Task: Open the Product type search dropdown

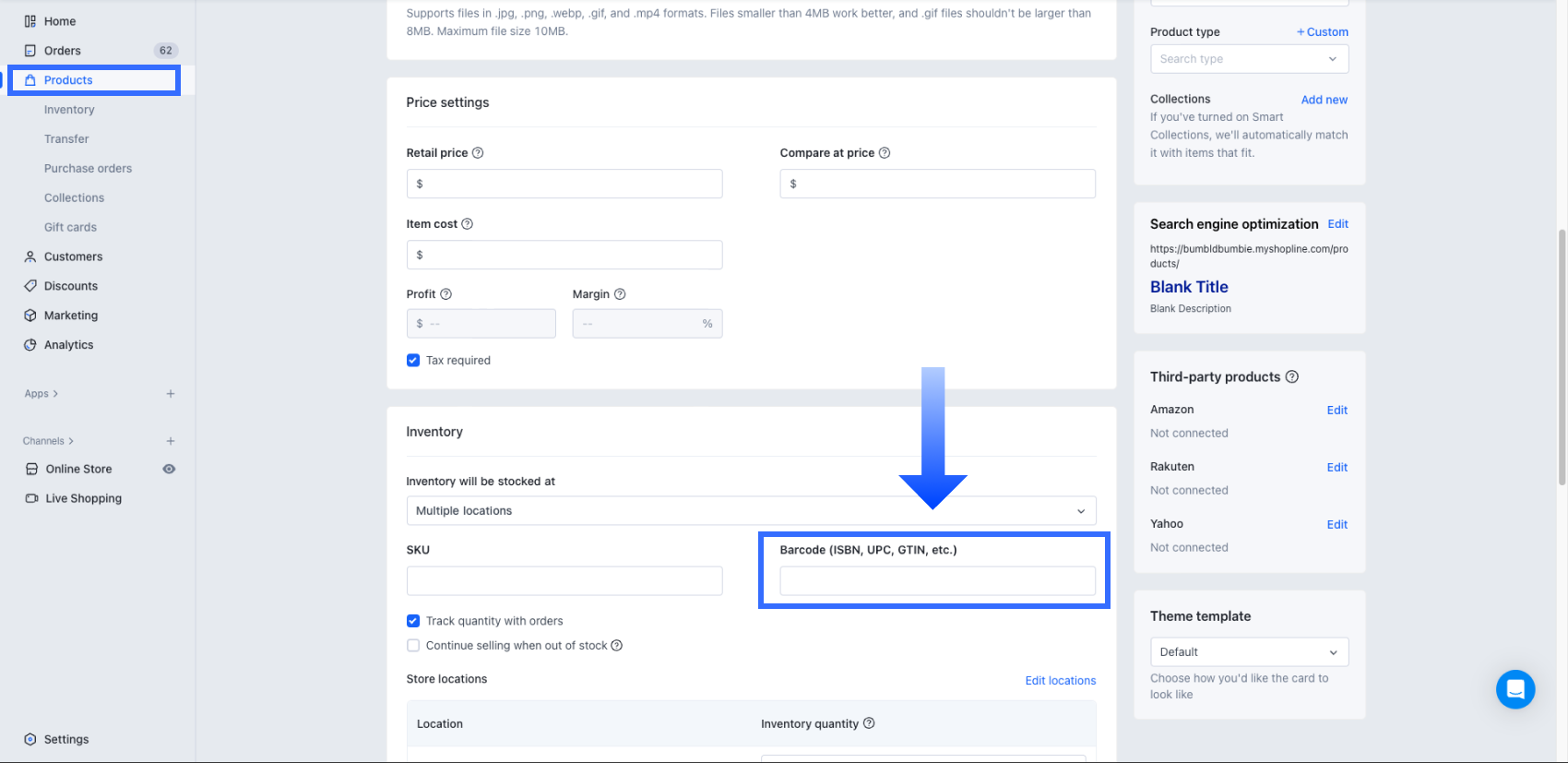Action: [x=1249, y=59]
